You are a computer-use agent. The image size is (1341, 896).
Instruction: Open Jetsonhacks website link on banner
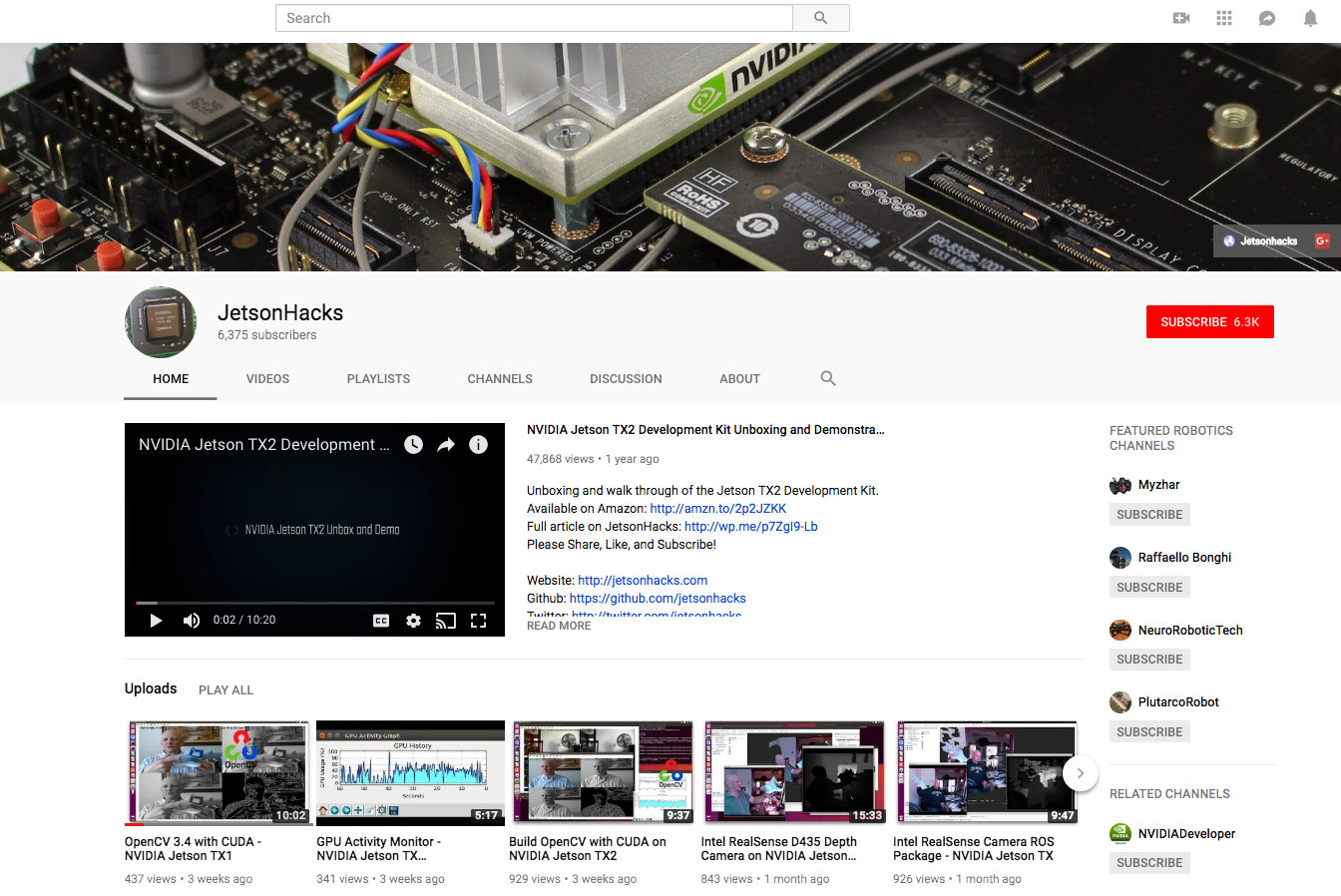click(1261, 240)
